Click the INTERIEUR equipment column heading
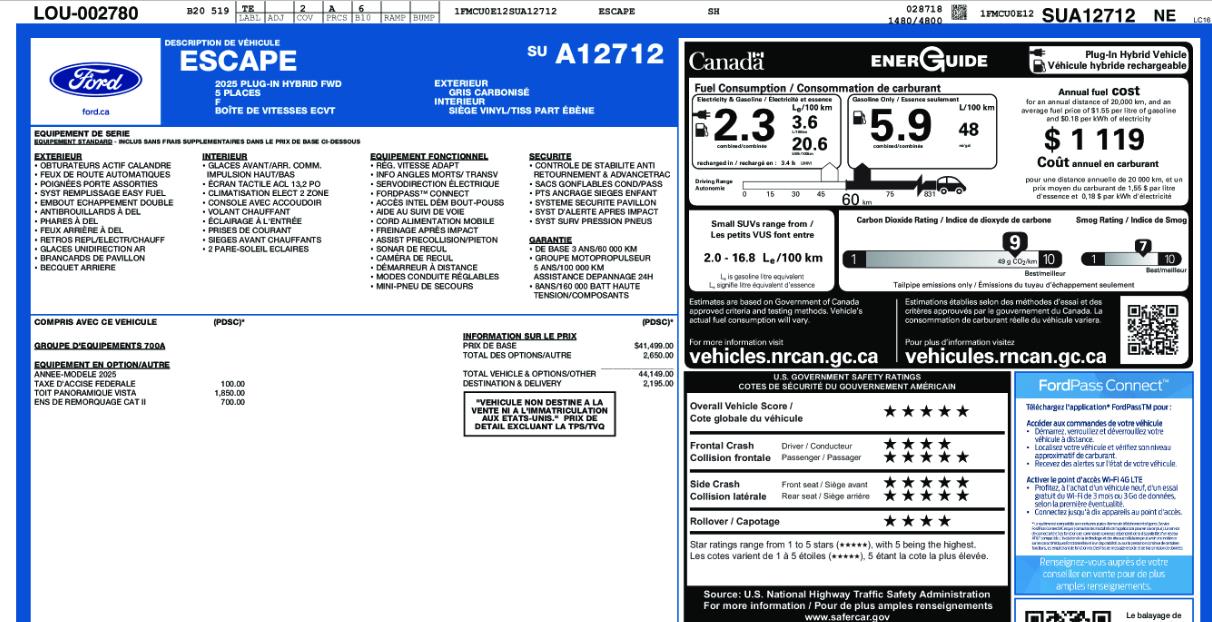 (225, 156)
